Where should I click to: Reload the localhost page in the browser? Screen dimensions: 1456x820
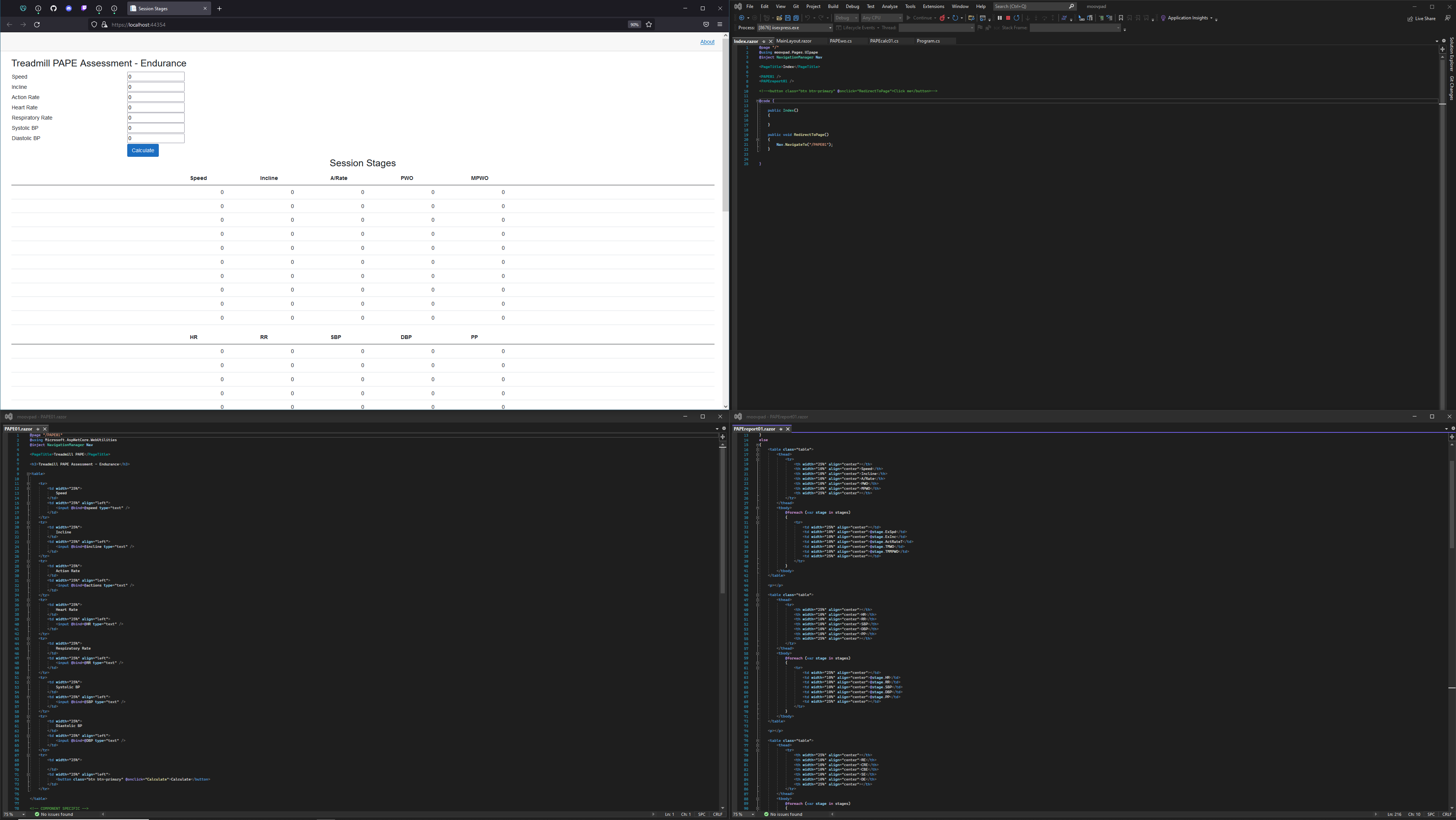[37, 24]
